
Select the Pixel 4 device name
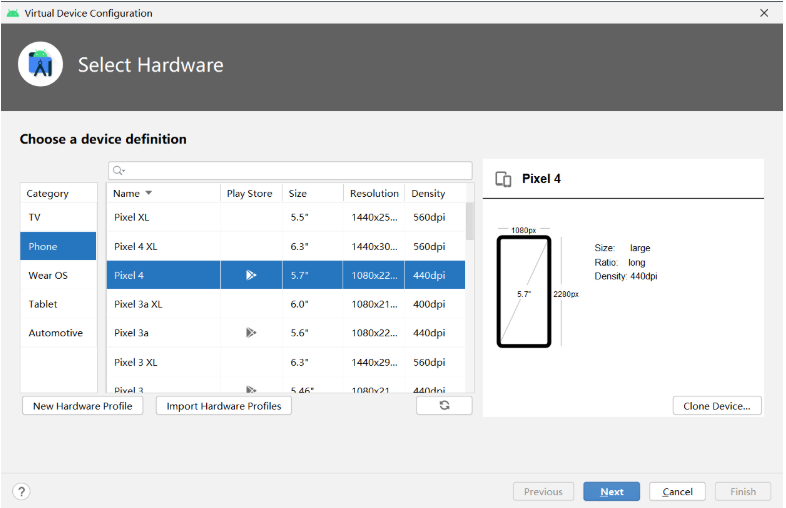pyautogui.click(x=129, y=275)
